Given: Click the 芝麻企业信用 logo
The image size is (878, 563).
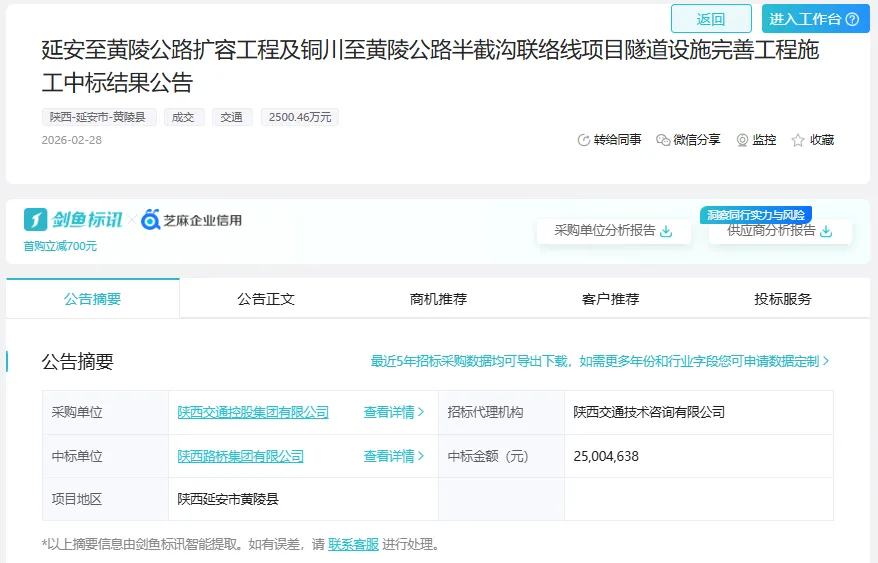Looking at the screenshot, I should [x=191, y=220].
